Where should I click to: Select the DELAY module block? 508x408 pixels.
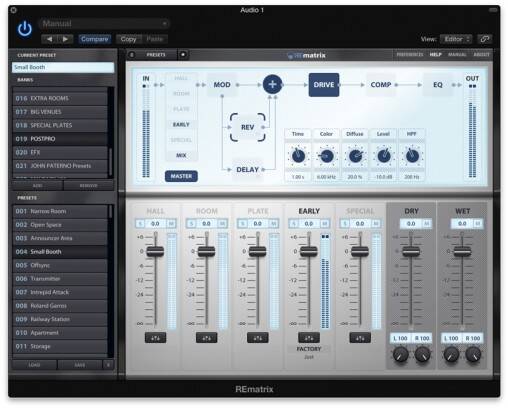pos(247,170)
